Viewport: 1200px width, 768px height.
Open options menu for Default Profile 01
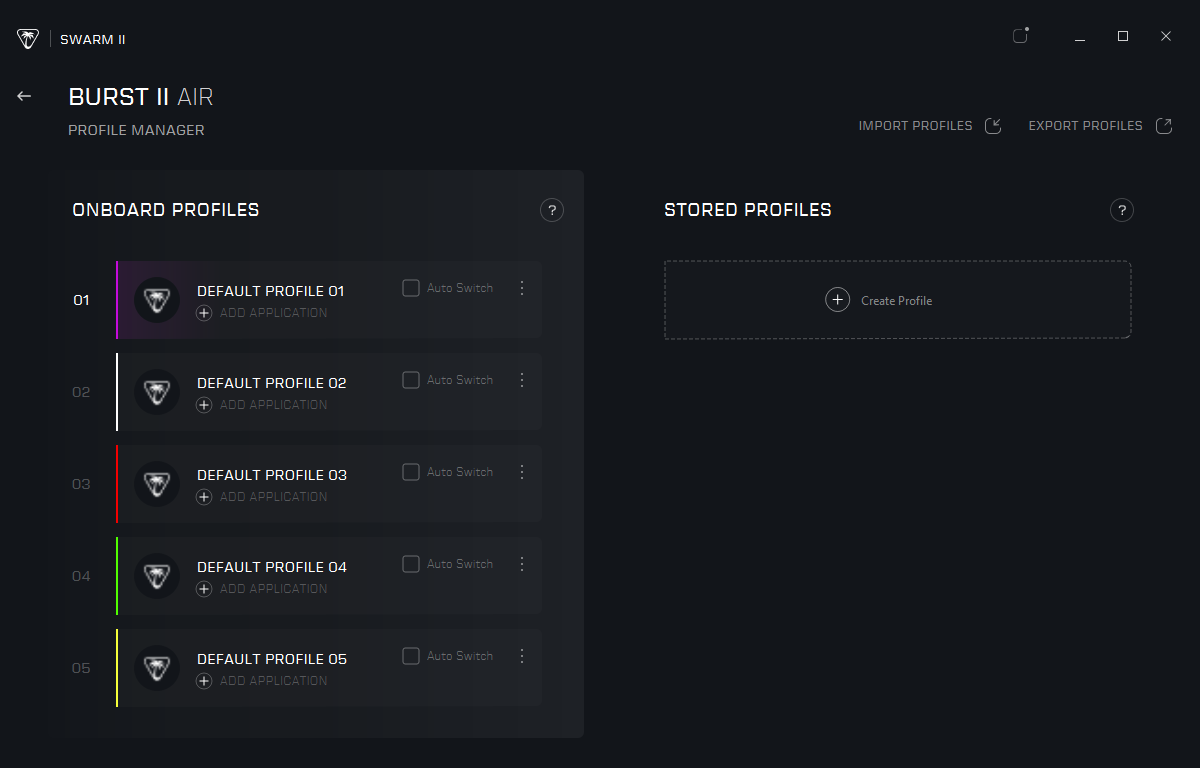(x=521, y=288)
